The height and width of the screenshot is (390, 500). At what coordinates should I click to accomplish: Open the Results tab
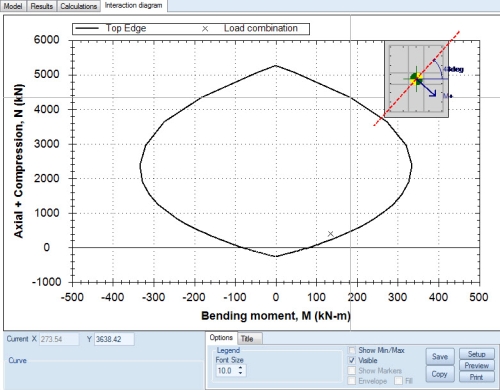(42, 6)
